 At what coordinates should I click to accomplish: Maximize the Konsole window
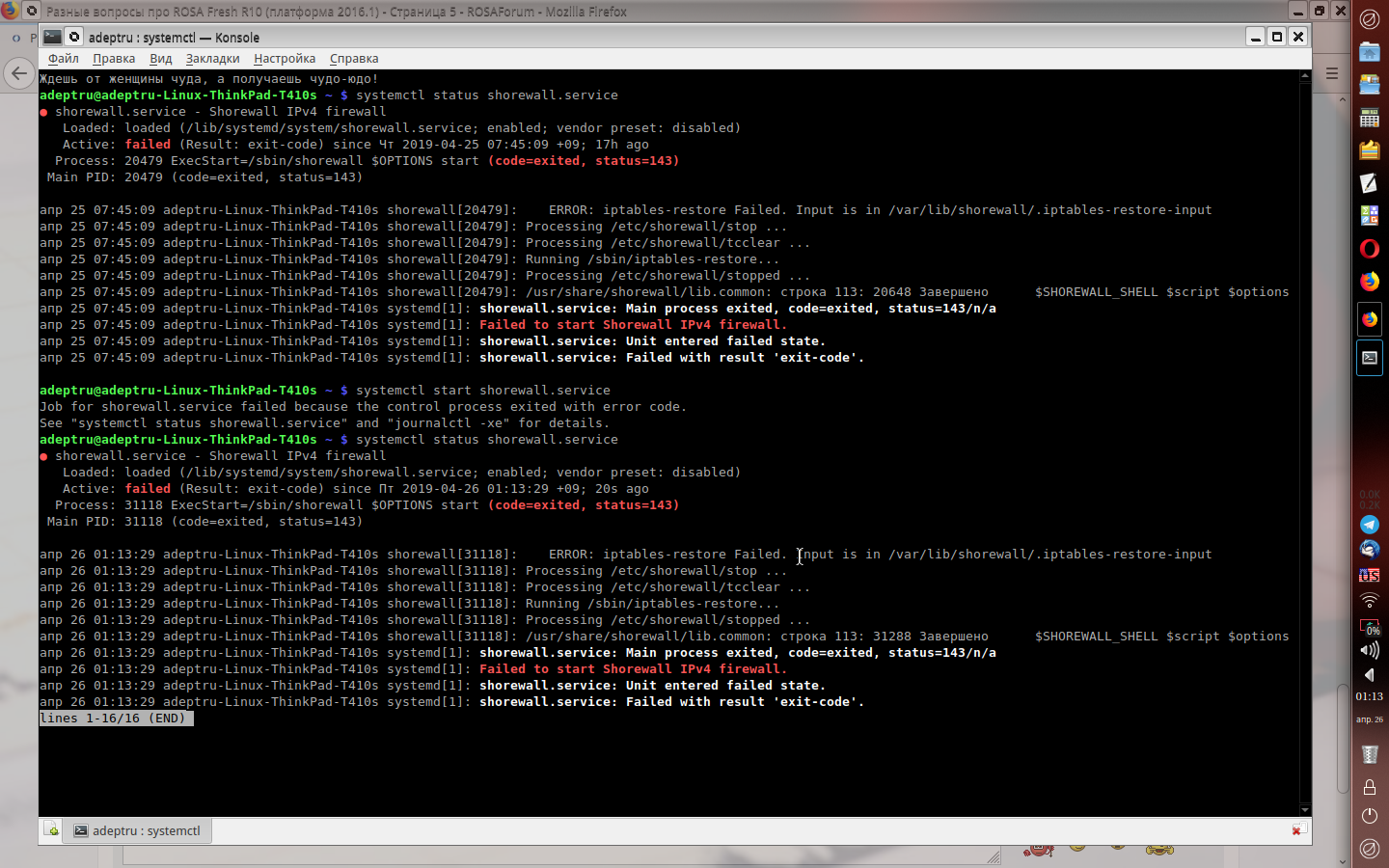(x=1277, y=37)
